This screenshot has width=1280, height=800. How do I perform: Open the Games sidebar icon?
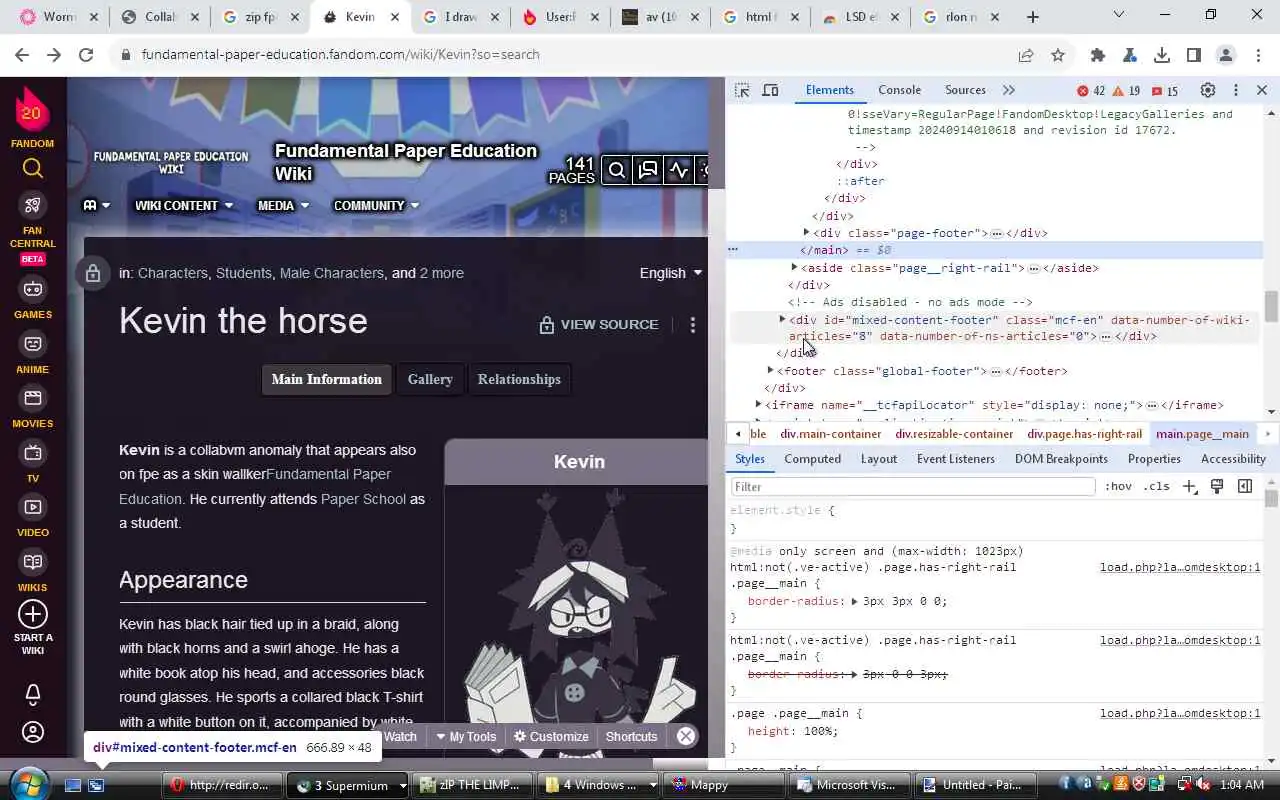(33, 289)
